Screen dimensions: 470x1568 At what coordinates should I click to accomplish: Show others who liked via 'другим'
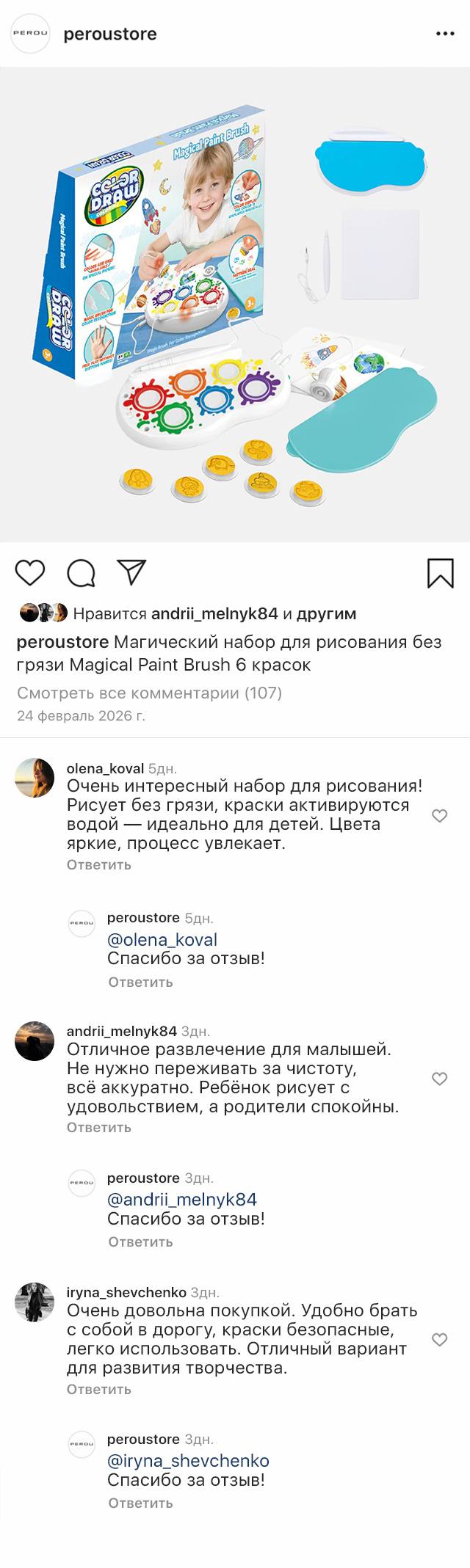coord(327,613)
